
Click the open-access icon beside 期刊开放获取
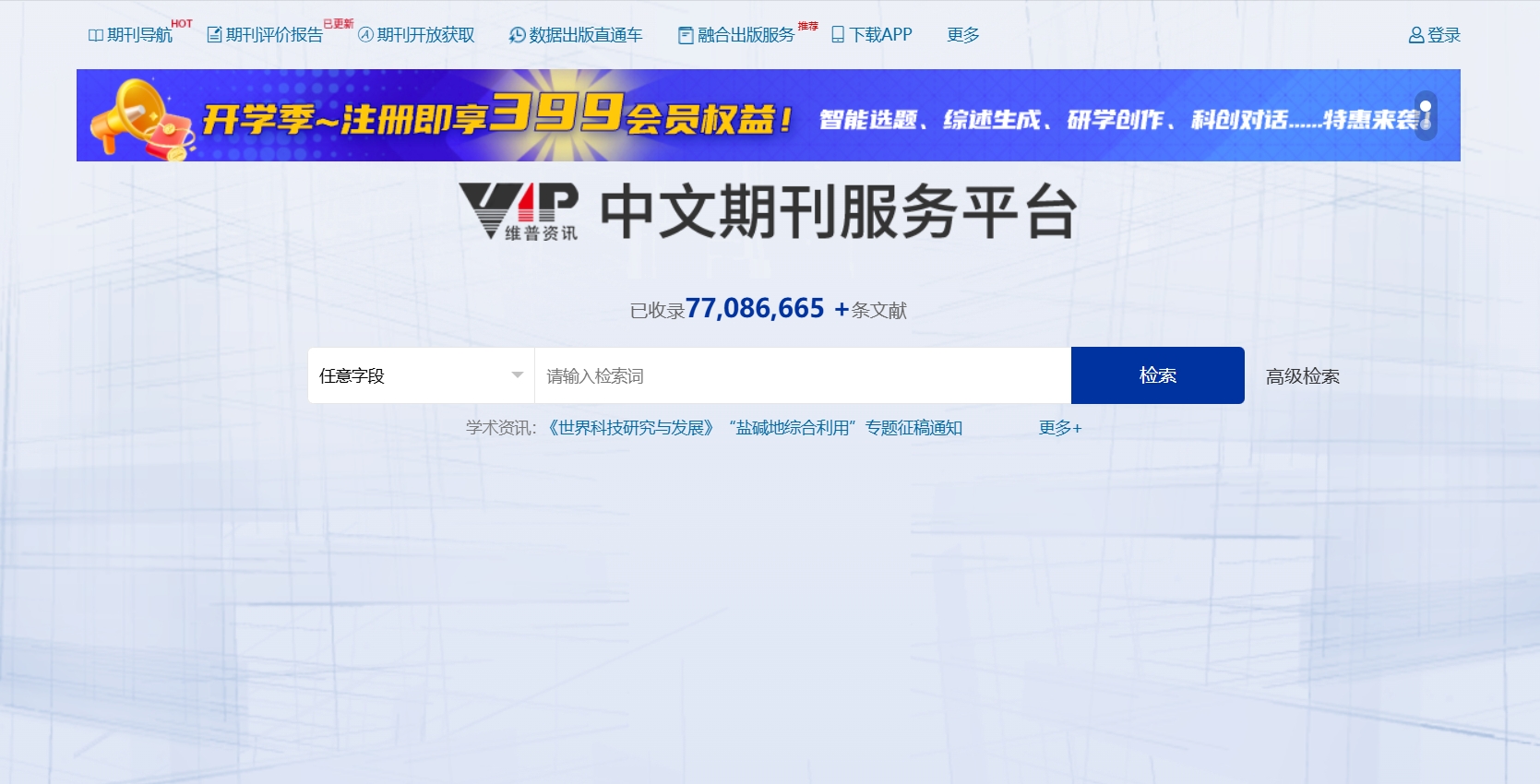coord(365,35)
